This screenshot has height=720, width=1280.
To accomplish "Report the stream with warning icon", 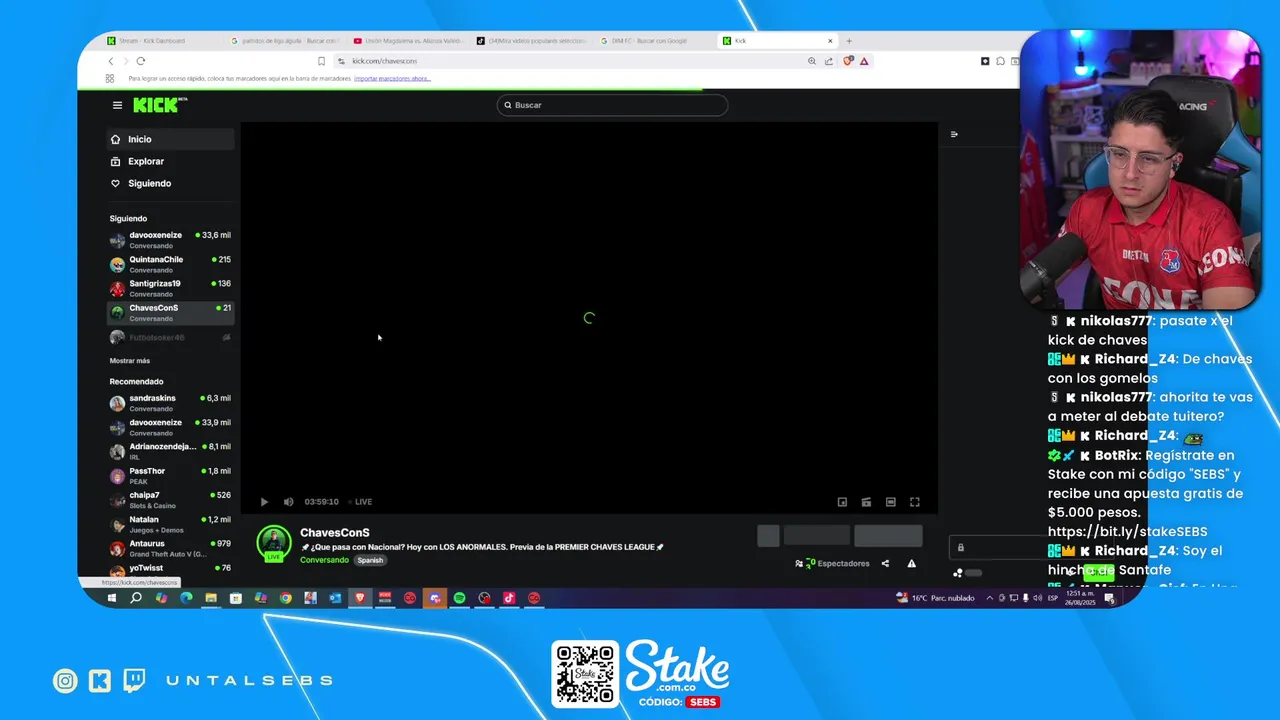I will [911, 563].
